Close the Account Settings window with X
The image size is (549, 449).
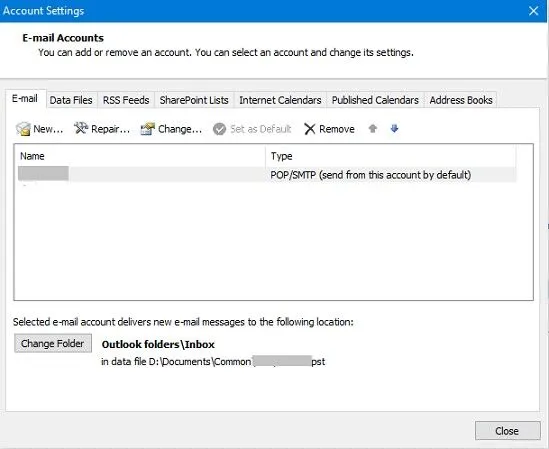[534, 11]
